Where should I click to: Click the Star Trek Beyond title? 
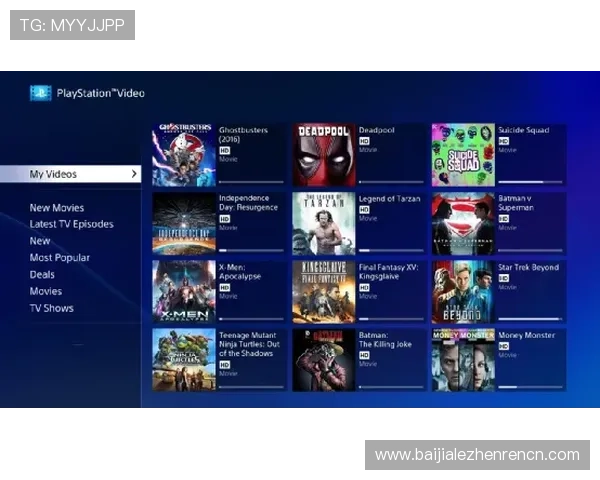click(x=528, y=267)
